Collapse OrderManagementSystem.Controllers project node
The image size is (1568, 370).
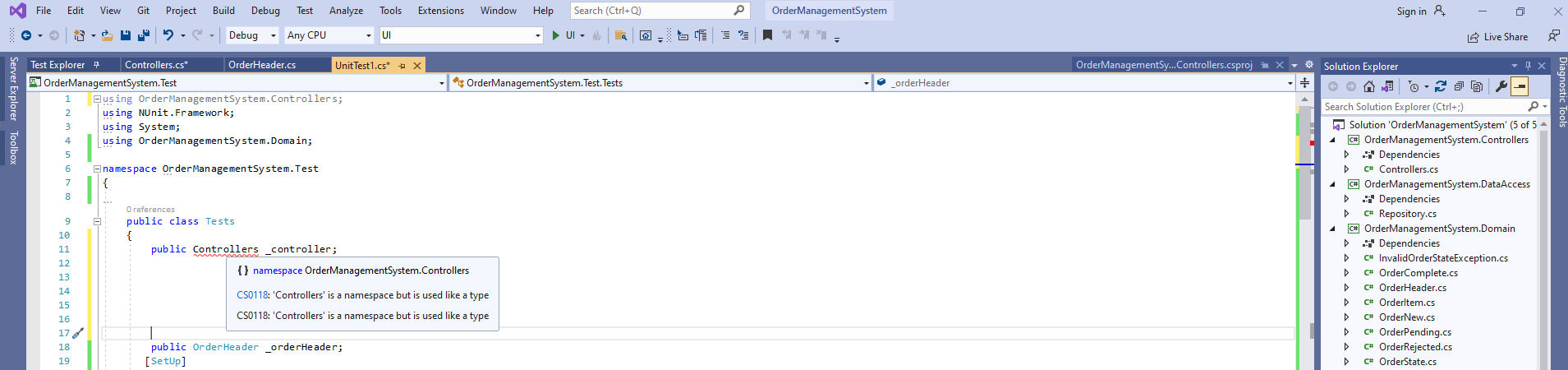tap(1332, 140)
